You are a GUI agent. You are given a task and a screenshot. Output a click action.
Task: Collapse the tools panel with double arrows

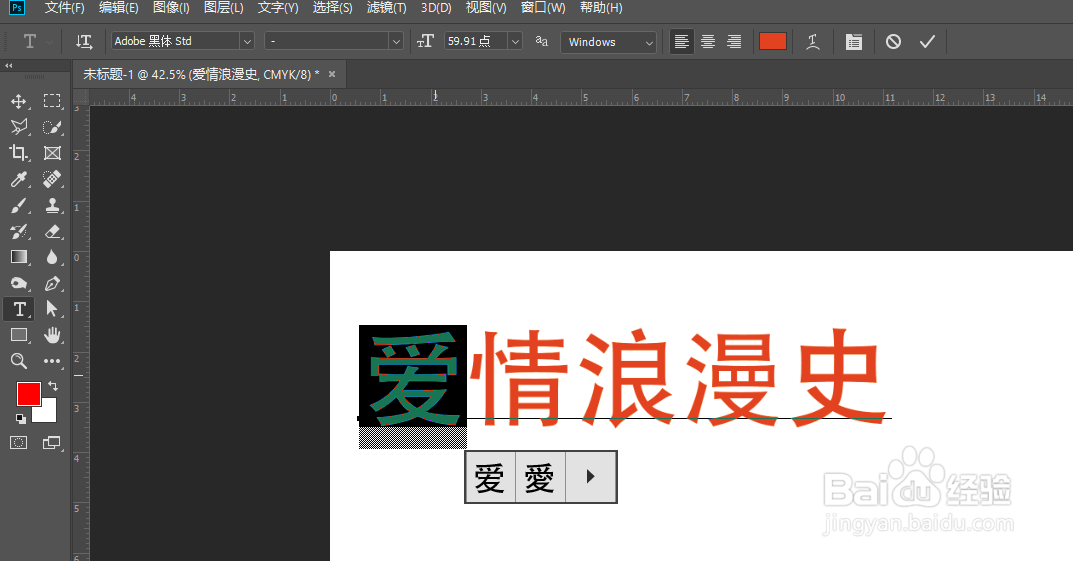click(x=9, y=66)
